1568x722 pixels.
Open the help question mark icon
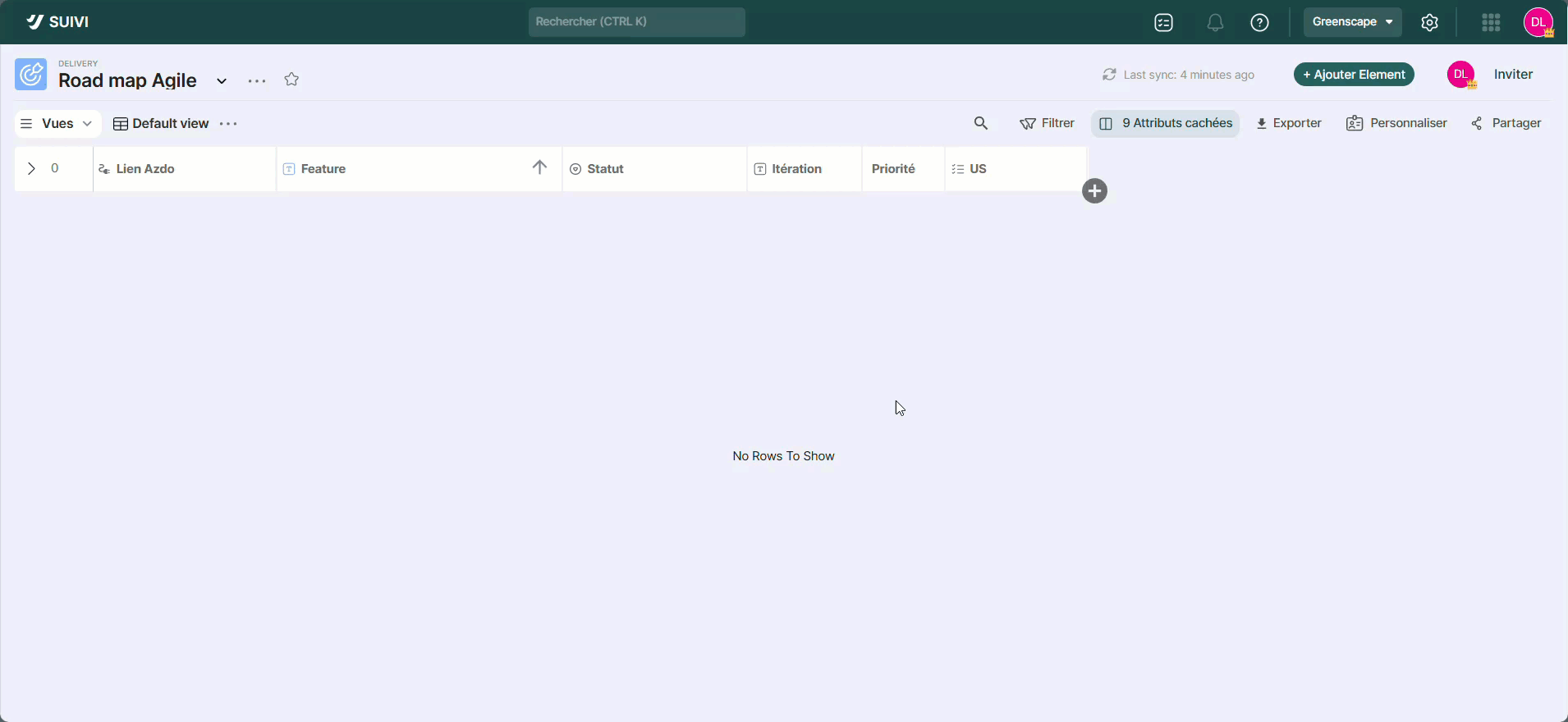click(1259, 23)
